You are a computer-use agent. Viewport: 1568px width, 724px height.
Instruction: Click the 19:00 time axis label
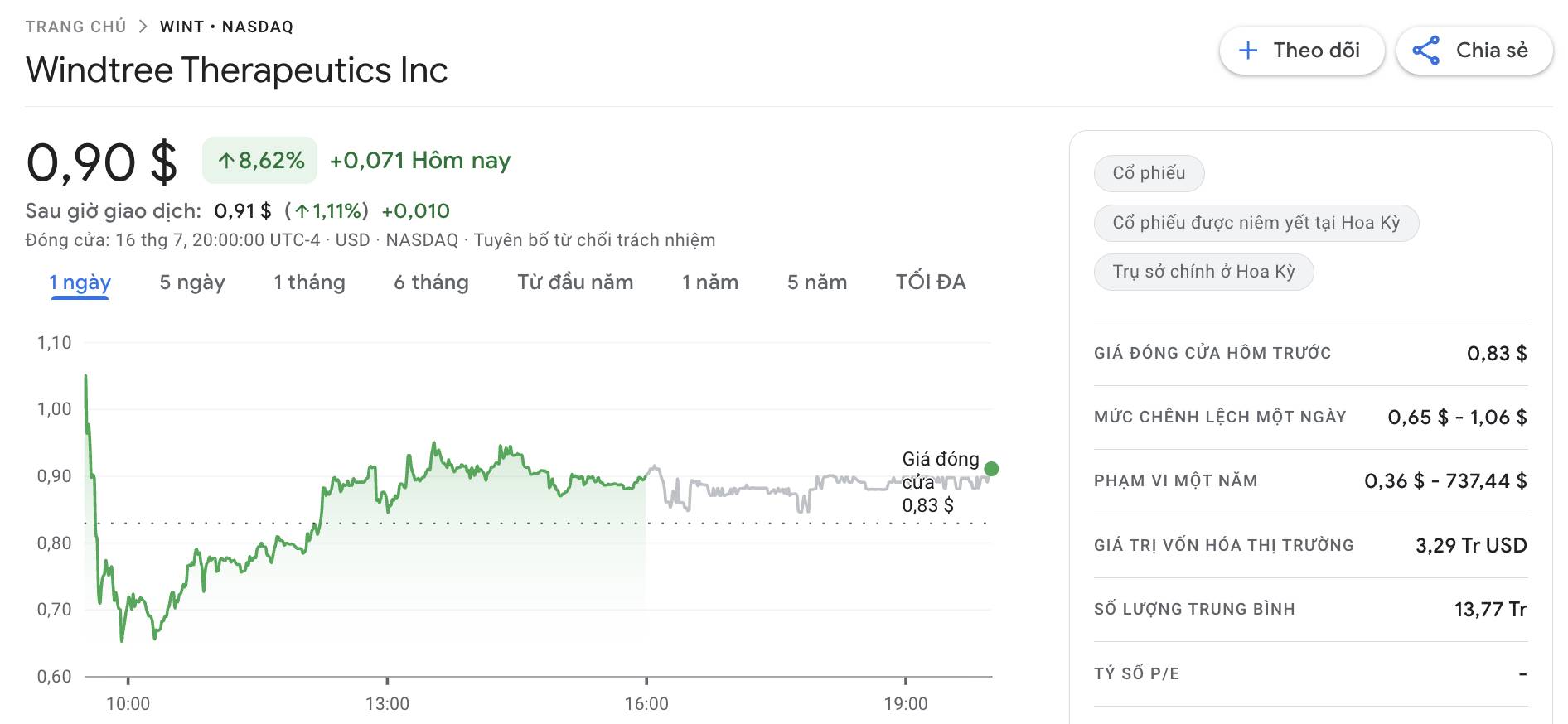[906, 704]
